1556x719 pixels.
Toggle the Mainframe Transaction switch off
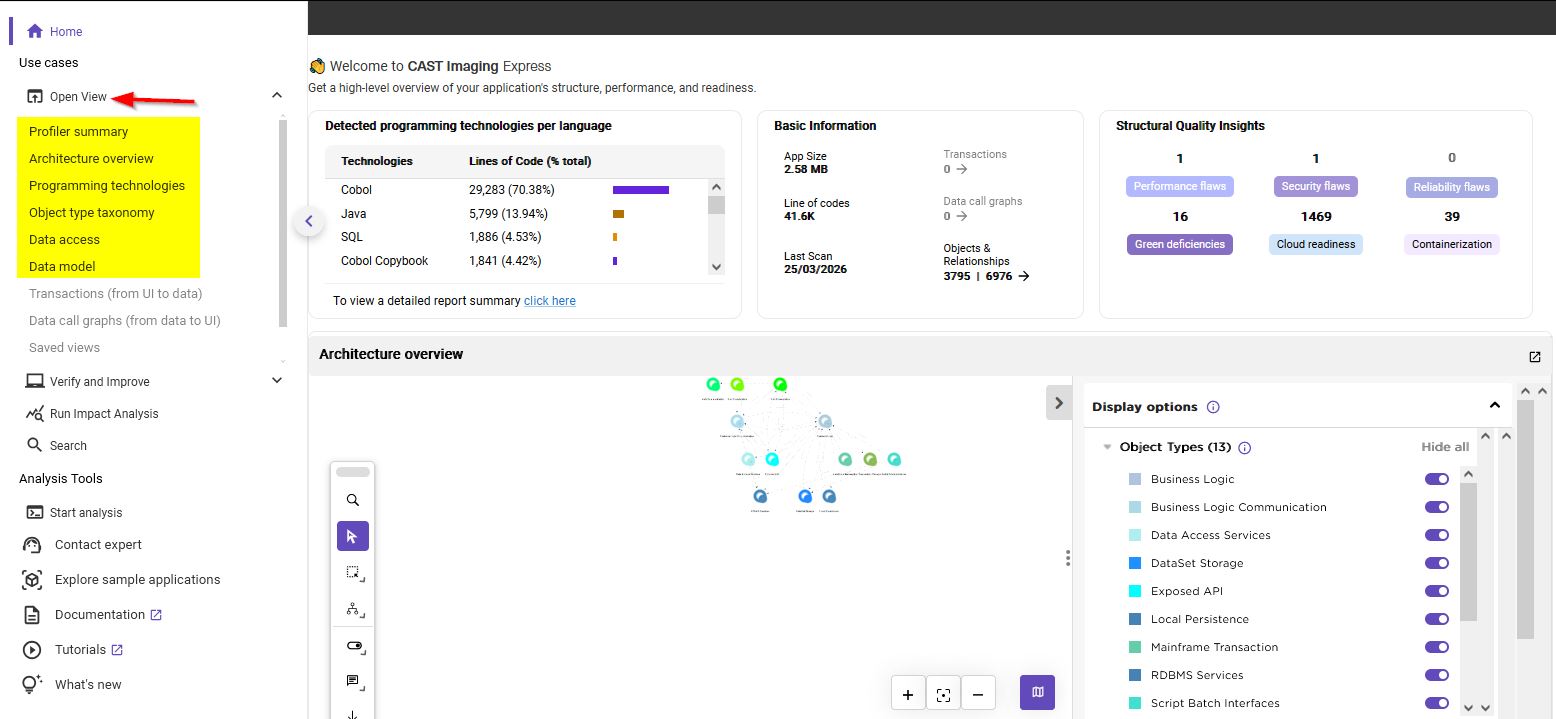[1436, 647]
